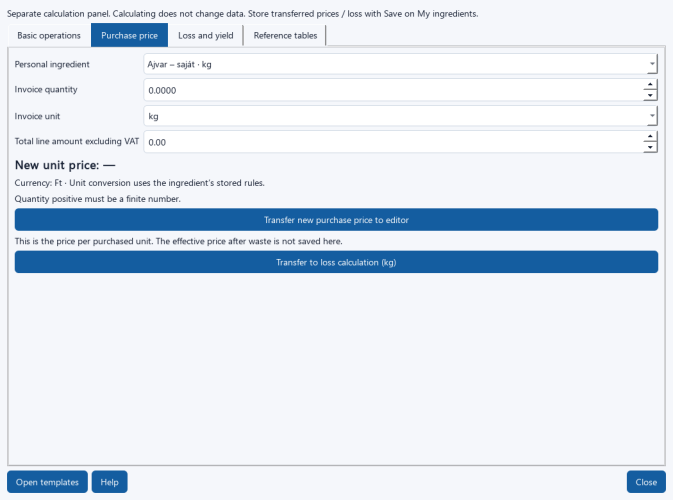This screenshot has width=673, height=500.
Task: Open templates via the bottom button
Action: (x=47, y=482)
